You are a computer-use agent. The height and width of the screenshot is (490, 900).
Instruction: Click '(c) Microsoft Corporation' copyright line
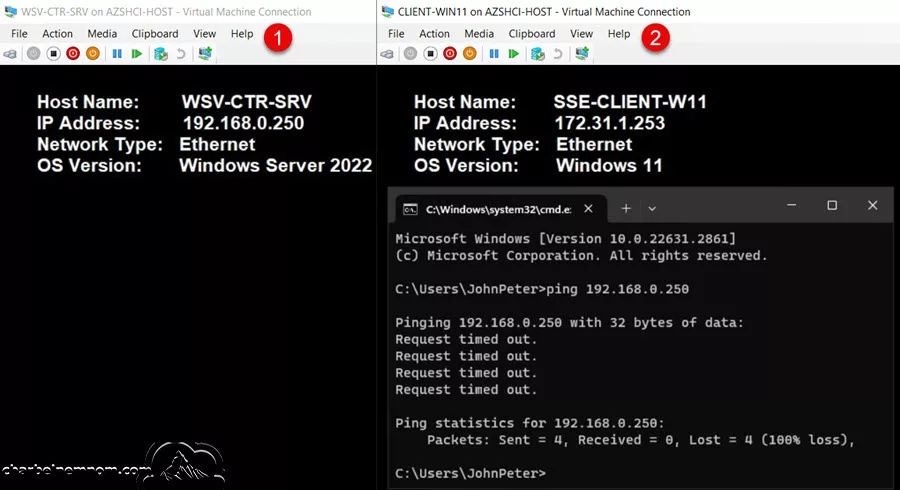point(581,256)
